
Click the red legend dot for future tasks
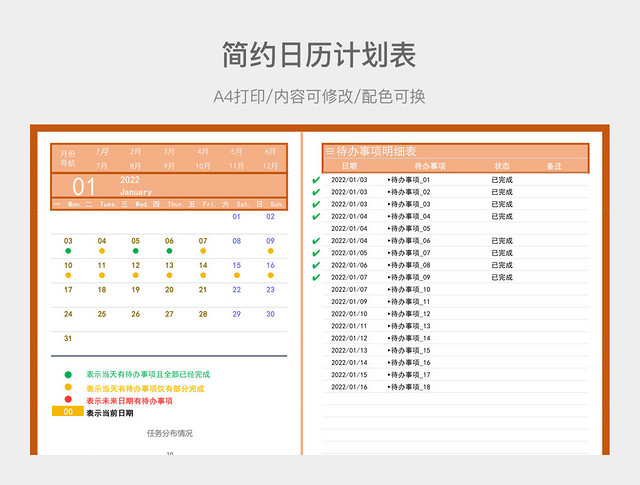(x=68, y=399)
